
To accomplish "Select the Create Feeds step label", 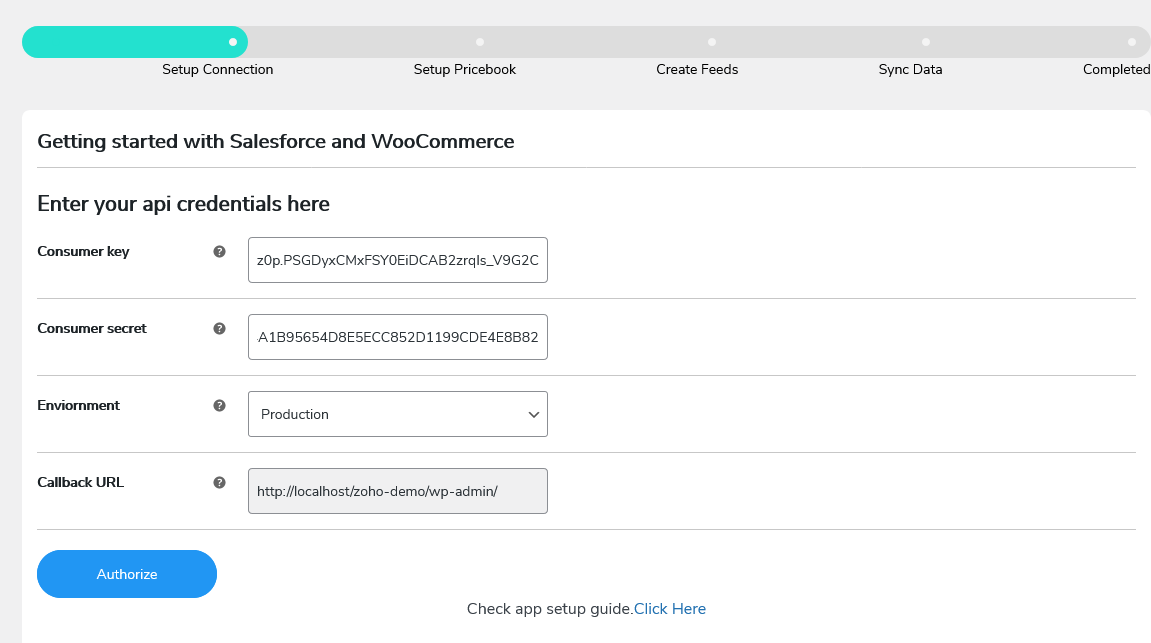I will click(697, 69).
